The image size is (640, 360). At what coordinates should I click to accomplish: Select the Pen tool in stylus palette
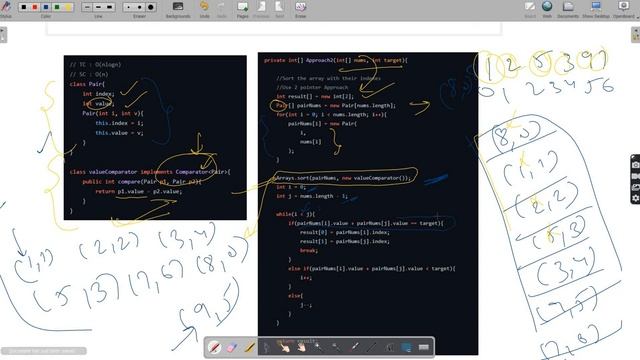tap(214, 347)
